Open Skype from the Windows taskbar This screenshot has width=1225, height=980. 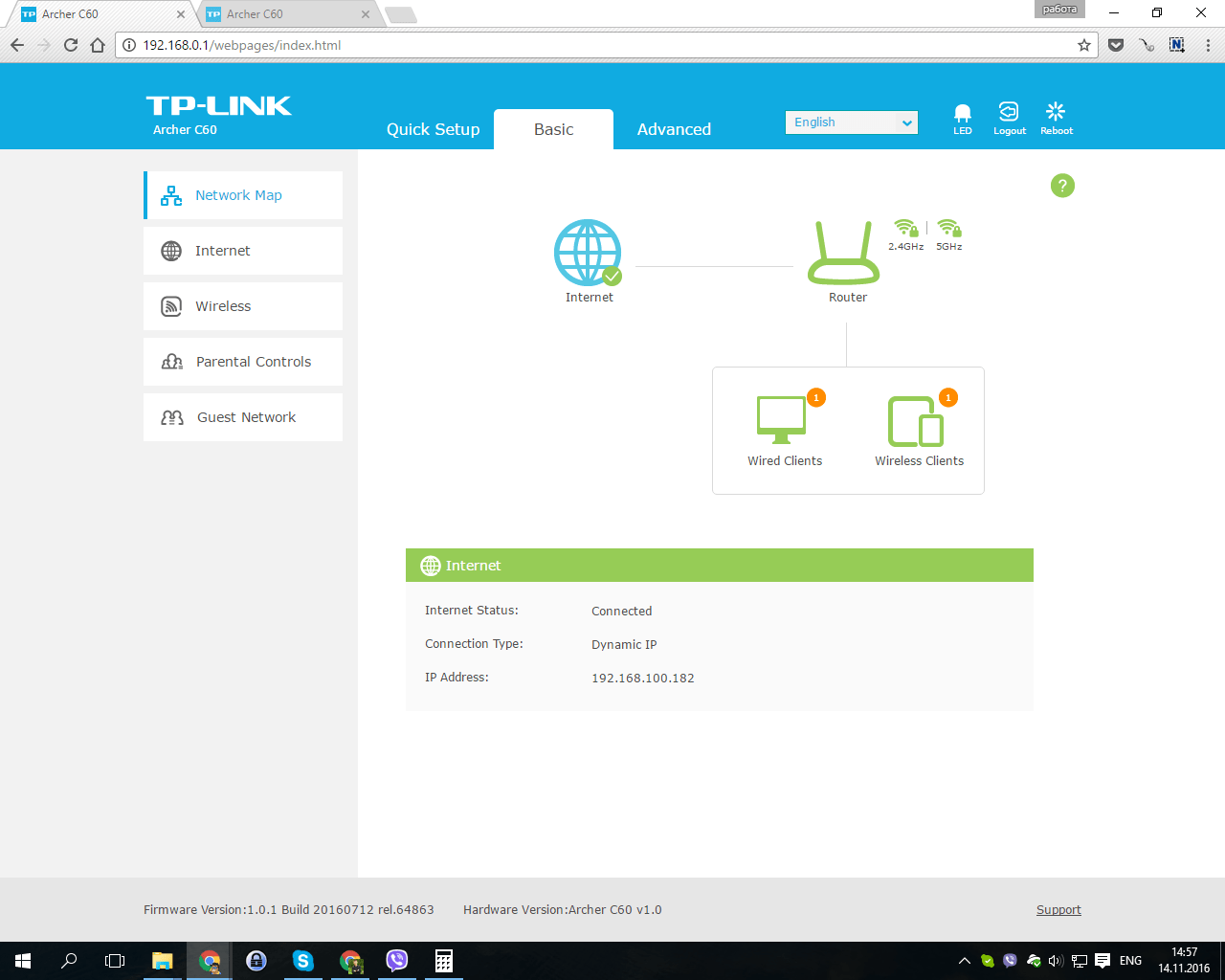(x=302, y=961)
